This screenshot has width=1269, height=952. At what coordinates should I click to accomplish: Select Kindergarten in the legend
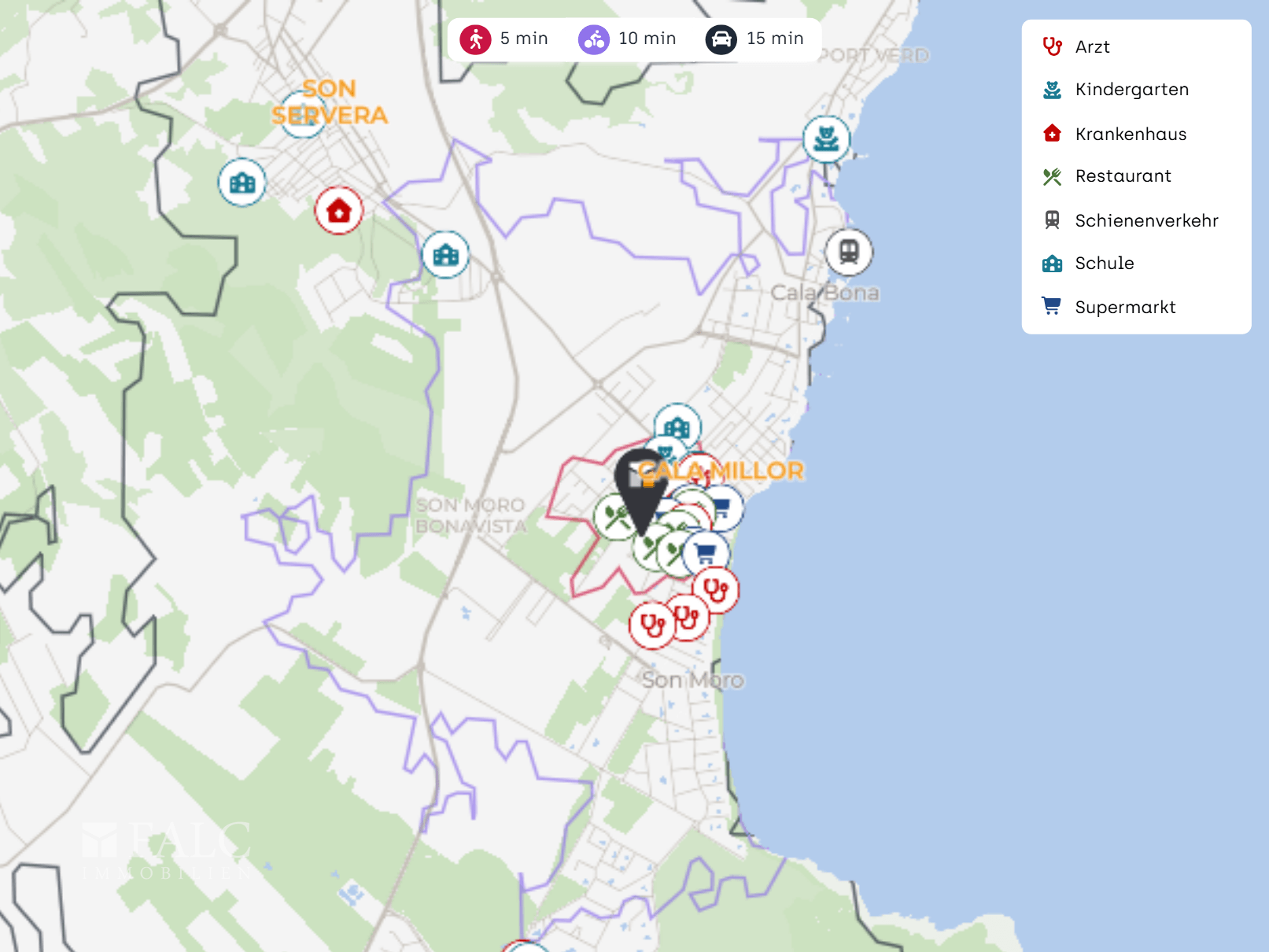tap(1131, 90)
